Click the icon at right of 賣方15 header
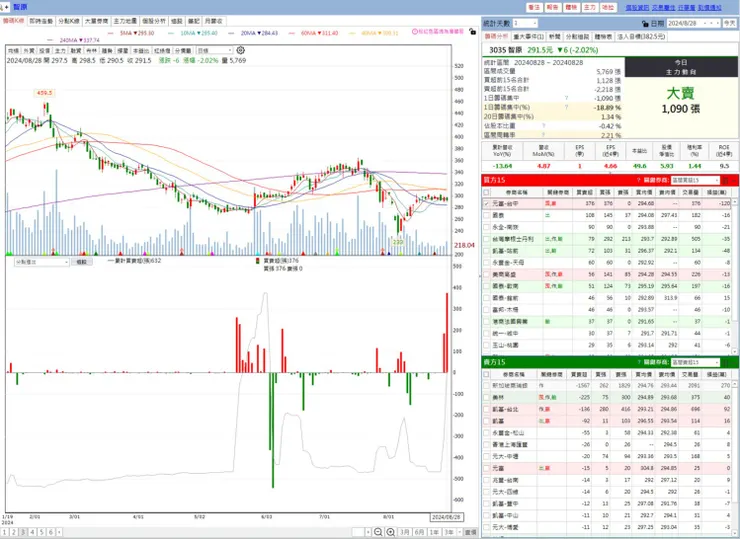The height and width of the screenshot is (539, 740). click(x=726, y=362)
